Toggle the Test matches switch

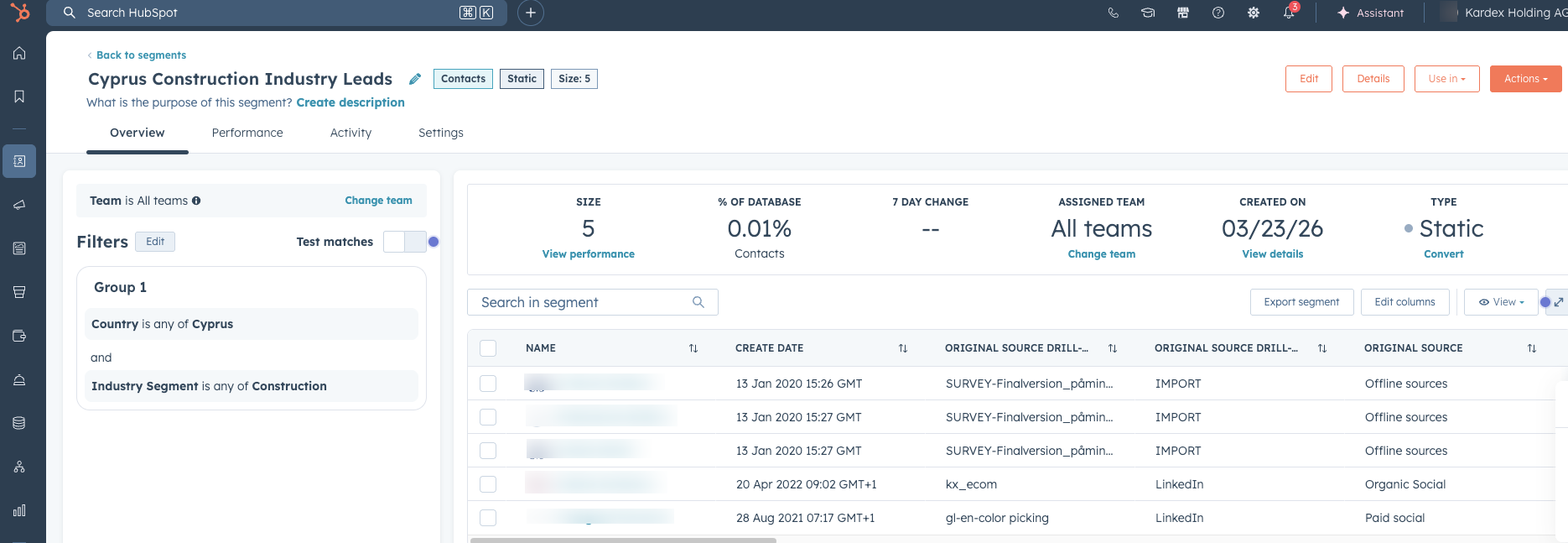(x=405, y=242)
